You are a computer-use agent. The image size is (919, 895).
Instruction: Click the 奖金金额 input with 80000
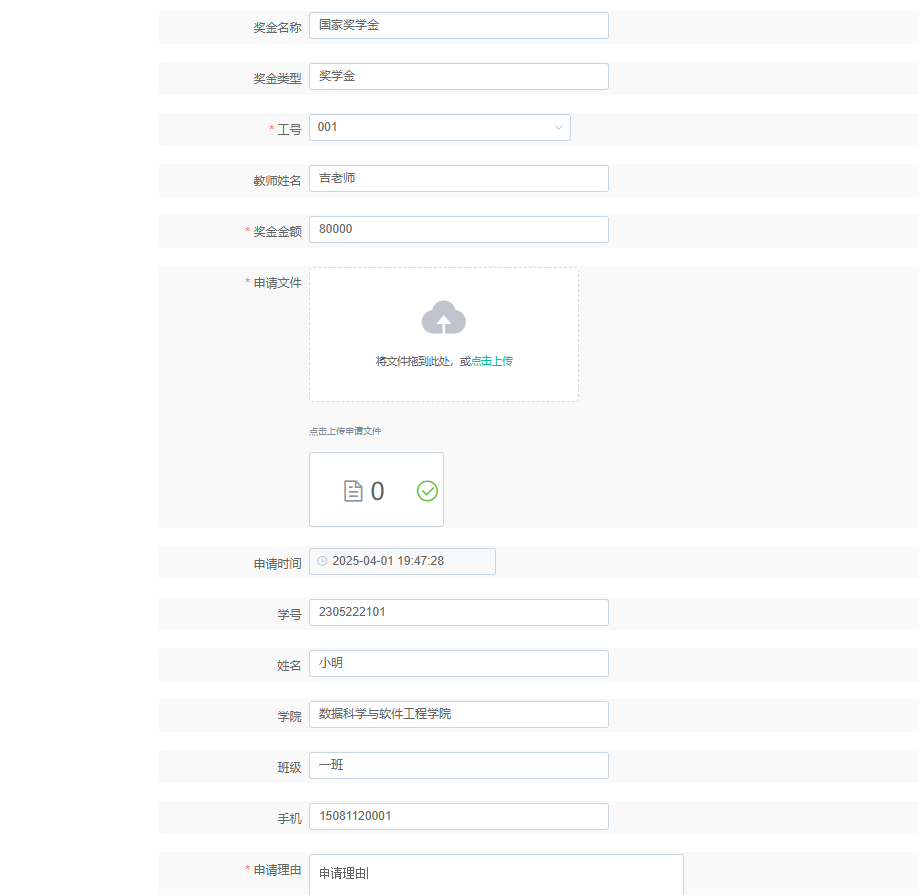[459, 230]
